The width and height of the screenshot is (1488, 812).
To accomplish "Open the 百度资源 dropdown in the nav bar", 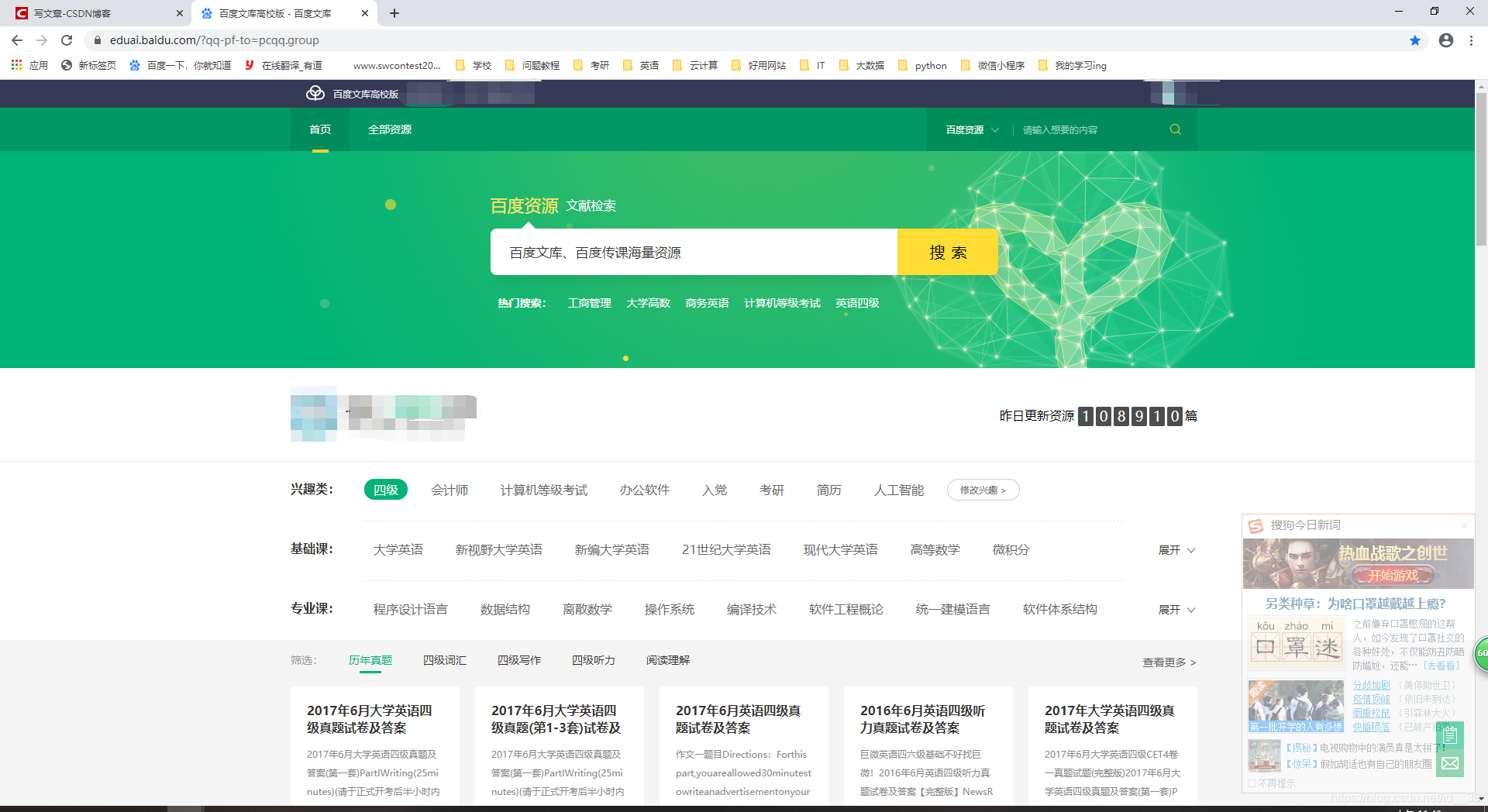I will [972, 129].
